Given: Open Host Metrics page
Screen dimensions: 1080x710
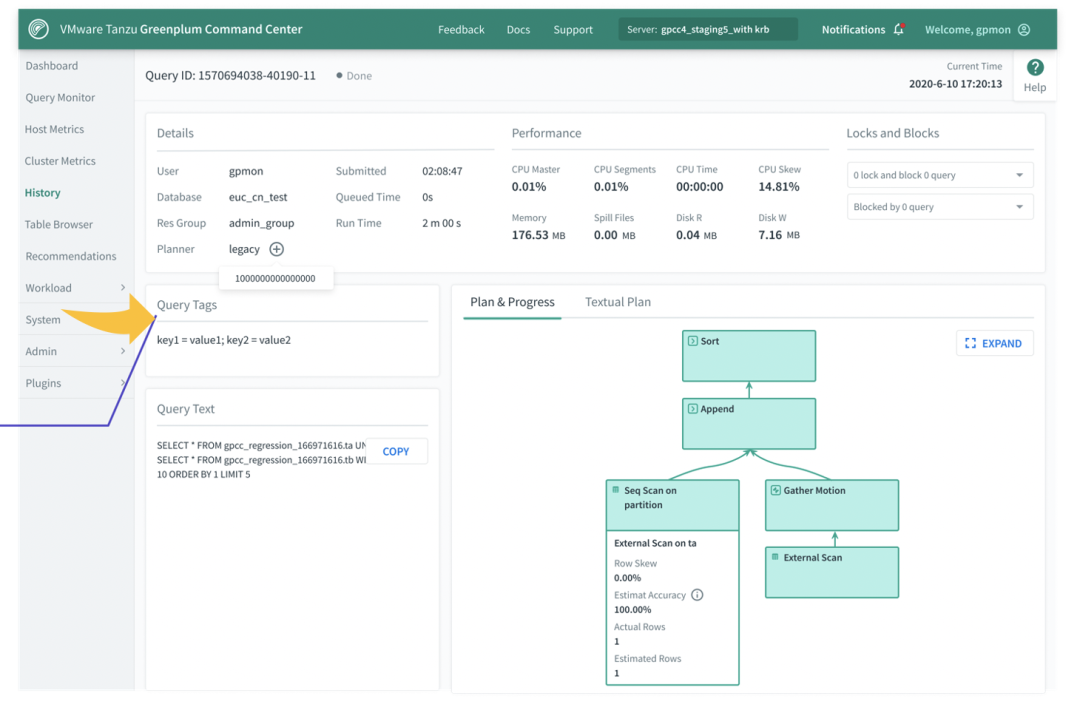Looking at the screenshot, I should (x=54, y=129).
